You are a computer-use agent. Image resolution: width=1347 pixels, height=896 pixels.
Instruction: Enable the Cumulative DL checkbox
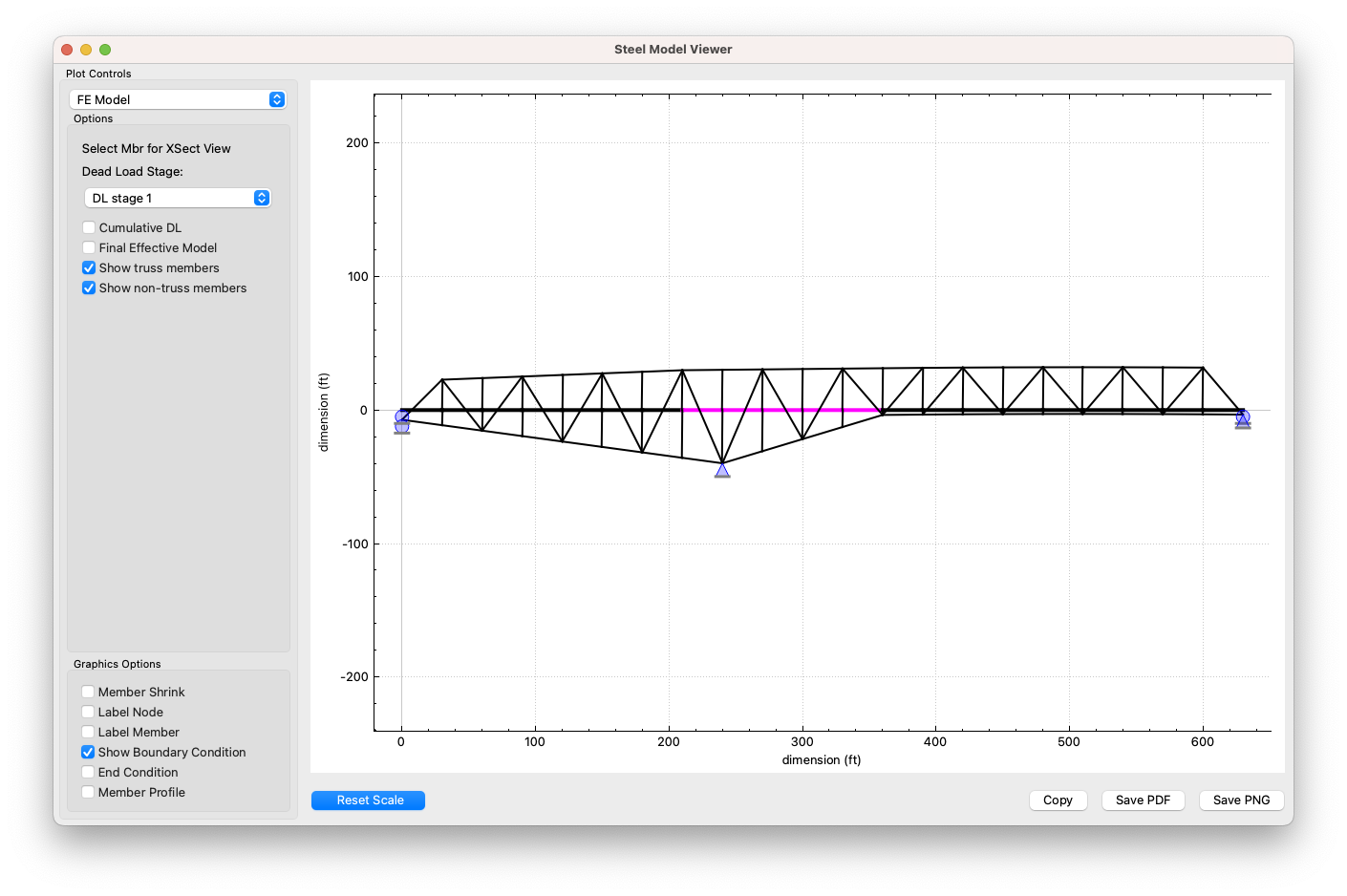point(89,227)
